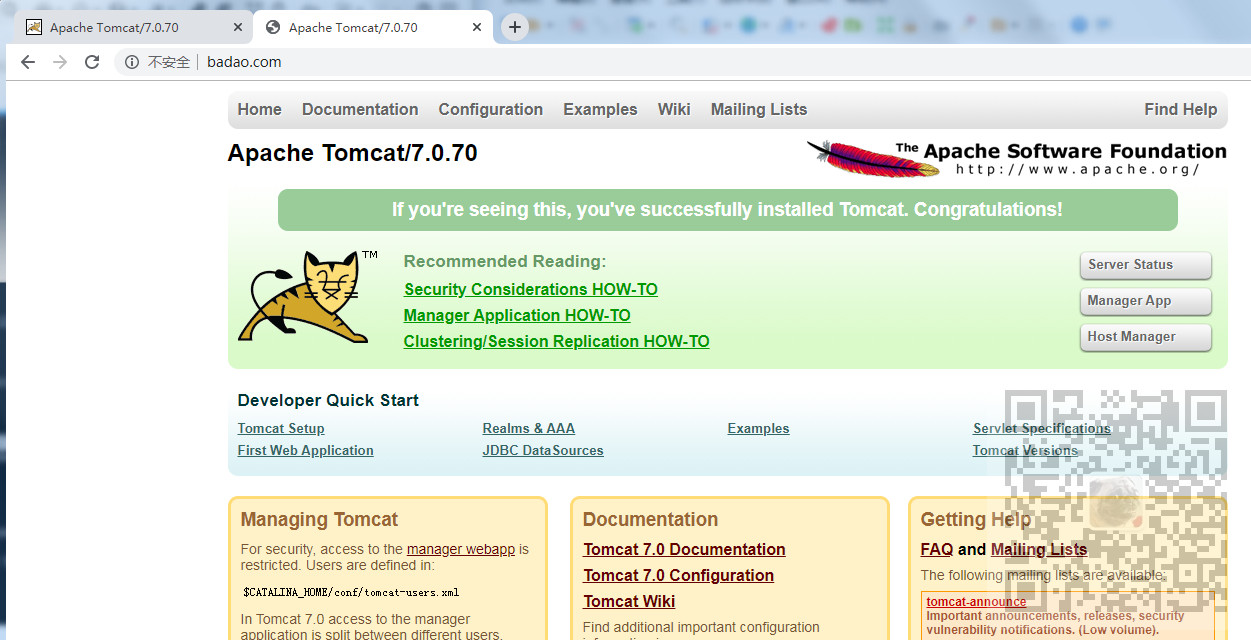Click the successfully installed Tomcat congratulations banner
The width and height of the screenshot is (1251, 640).
[x=727, y=210]
